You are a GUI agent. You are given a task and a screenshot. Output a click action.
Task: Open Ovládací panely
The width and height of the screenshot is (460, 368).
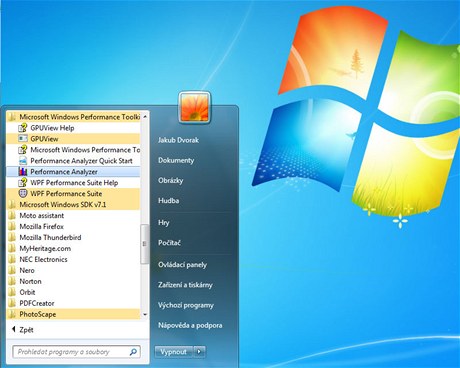click(182, 265)
